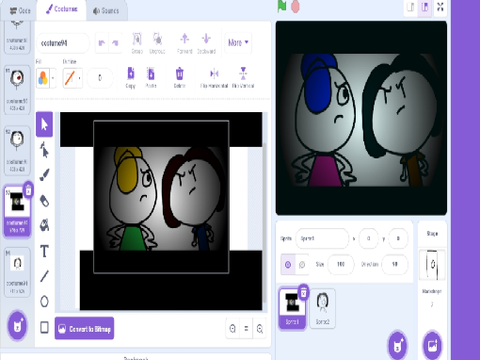480x360 pixels.
Task: Group the selected objects
Action: (x=137, y=43)
